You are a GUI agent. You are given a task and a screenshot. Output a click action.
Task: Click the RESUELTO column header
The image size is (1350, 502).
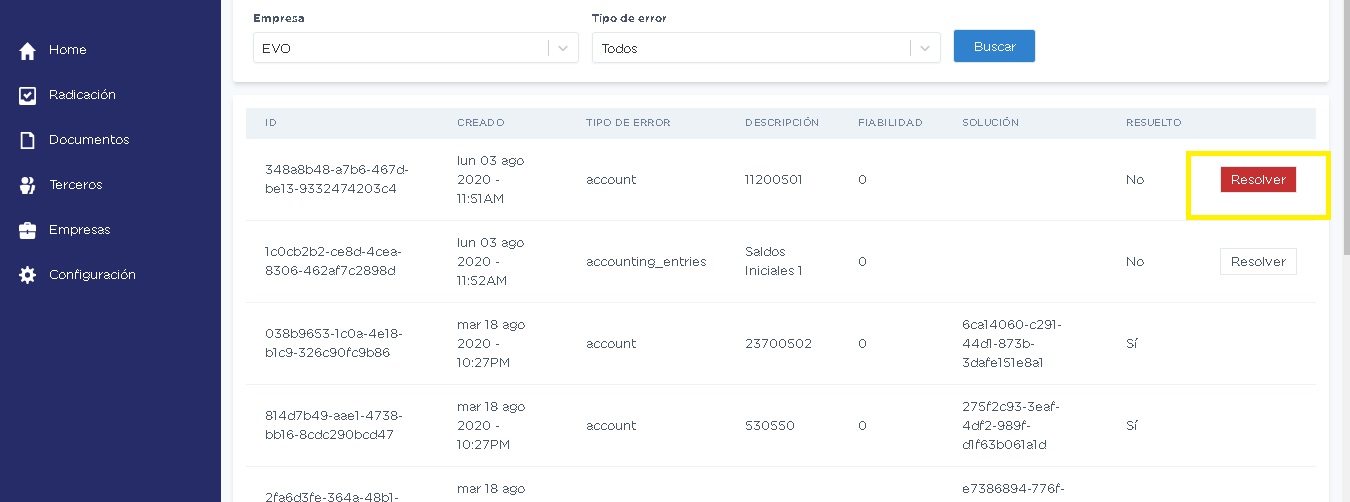coord(1153,123)
